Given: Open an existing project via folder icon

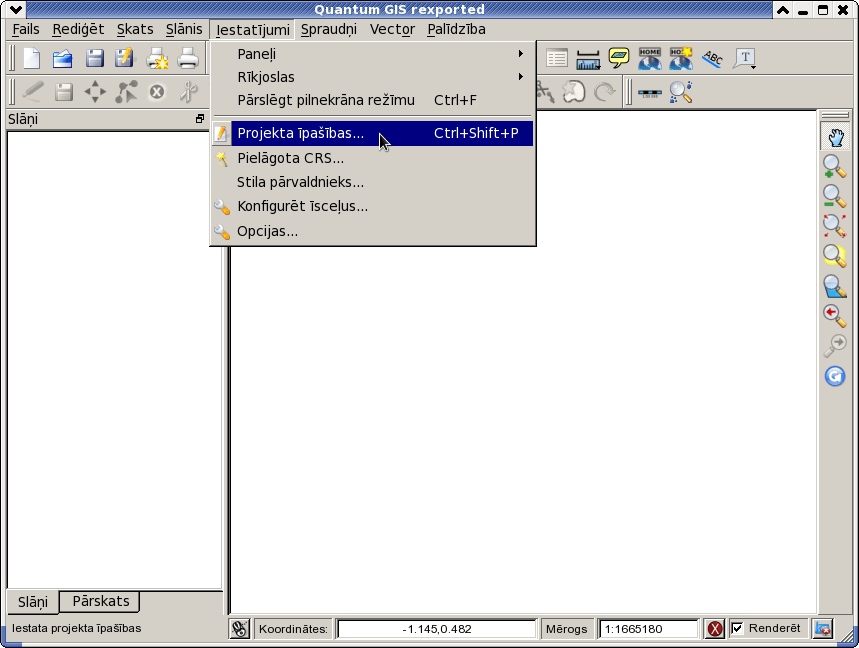Looking at the screenshot, I should (62, 58).
